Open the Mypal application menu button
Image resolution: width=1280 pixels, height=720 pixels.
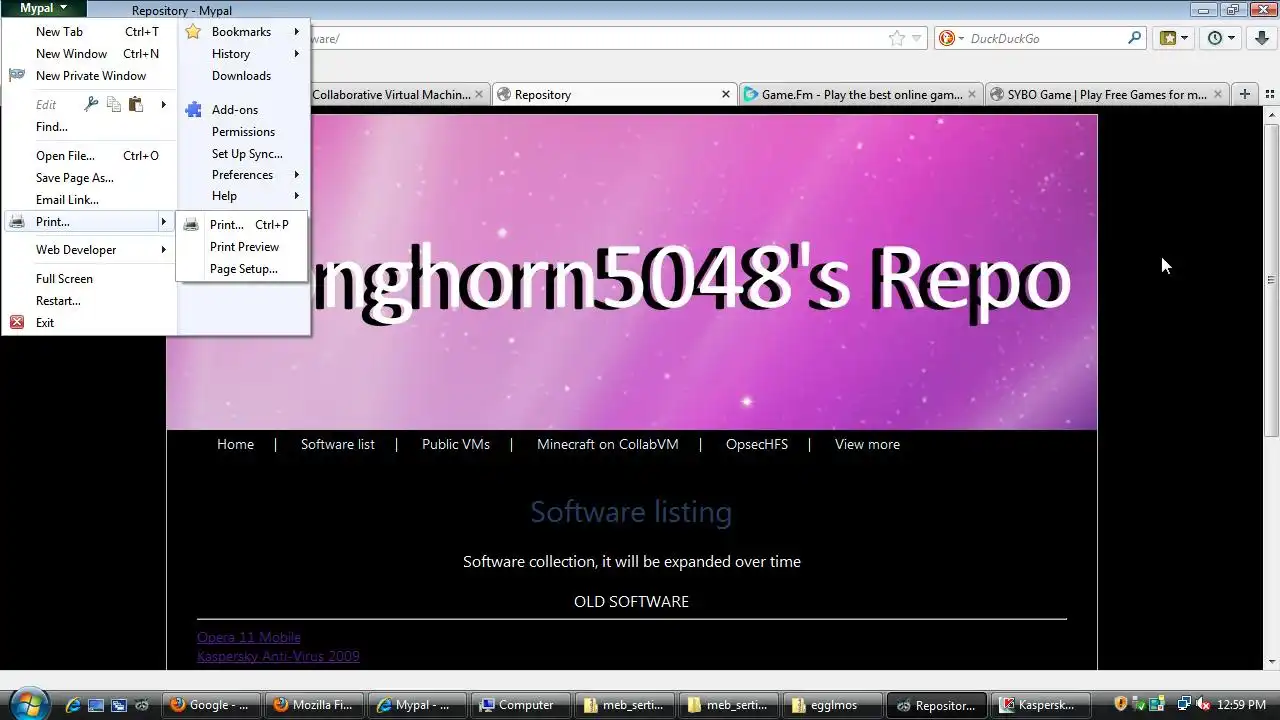coord(43,8)
